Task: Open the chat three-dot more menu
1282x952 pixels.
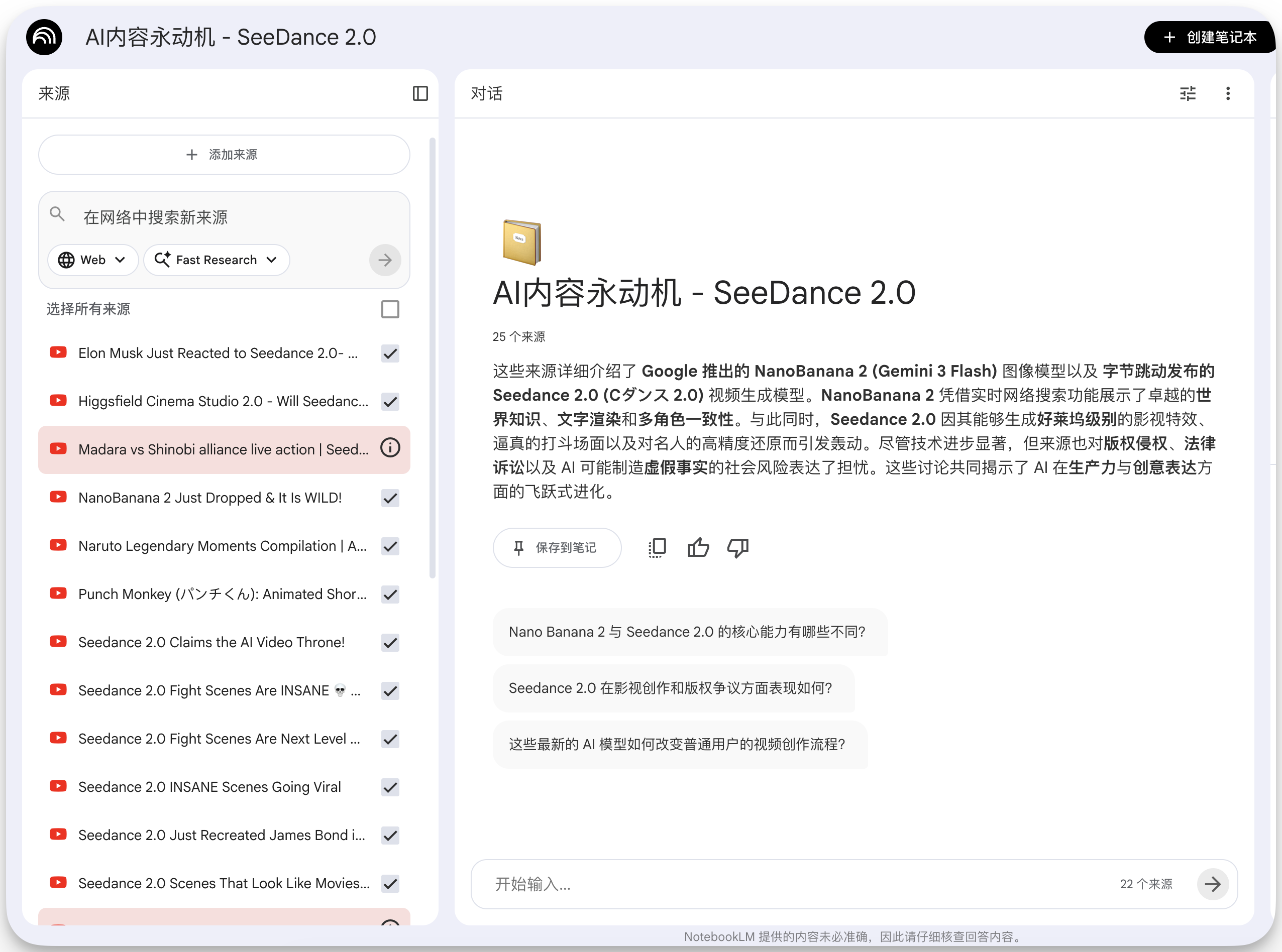Action: pos(1228,93)
